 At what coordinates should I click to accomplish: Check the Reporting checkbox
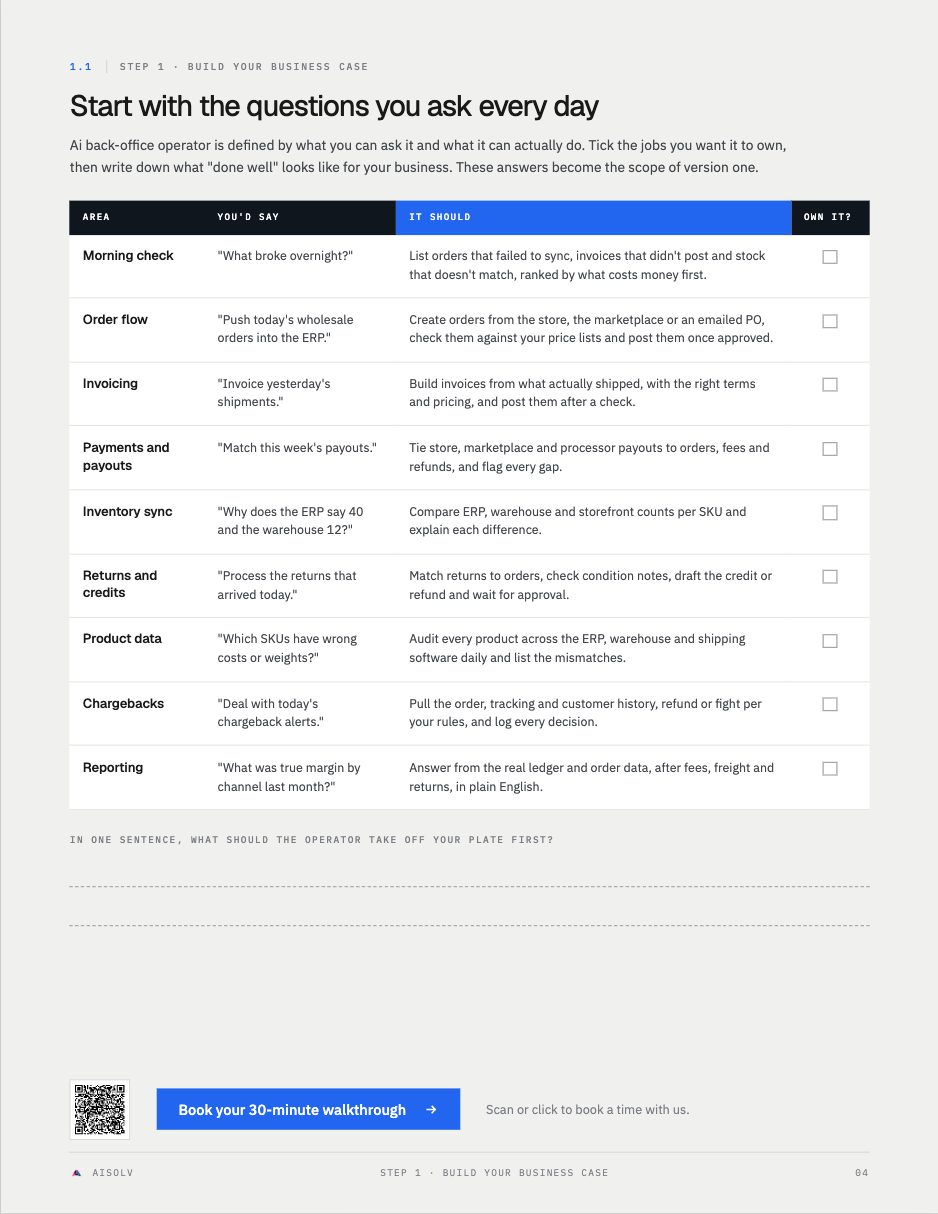(x=830, y=768)
